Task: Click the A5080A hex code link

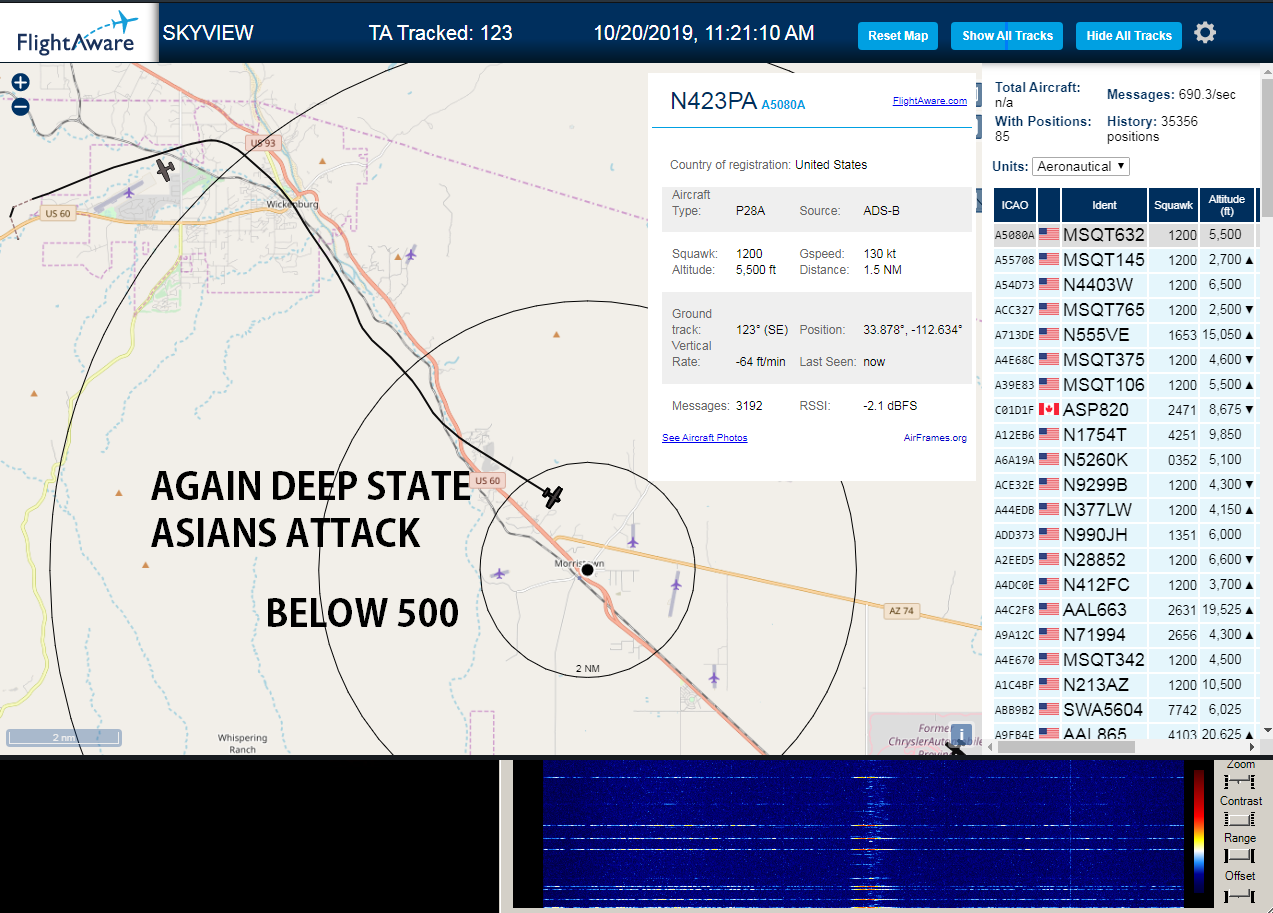Action: pos(783,105)
